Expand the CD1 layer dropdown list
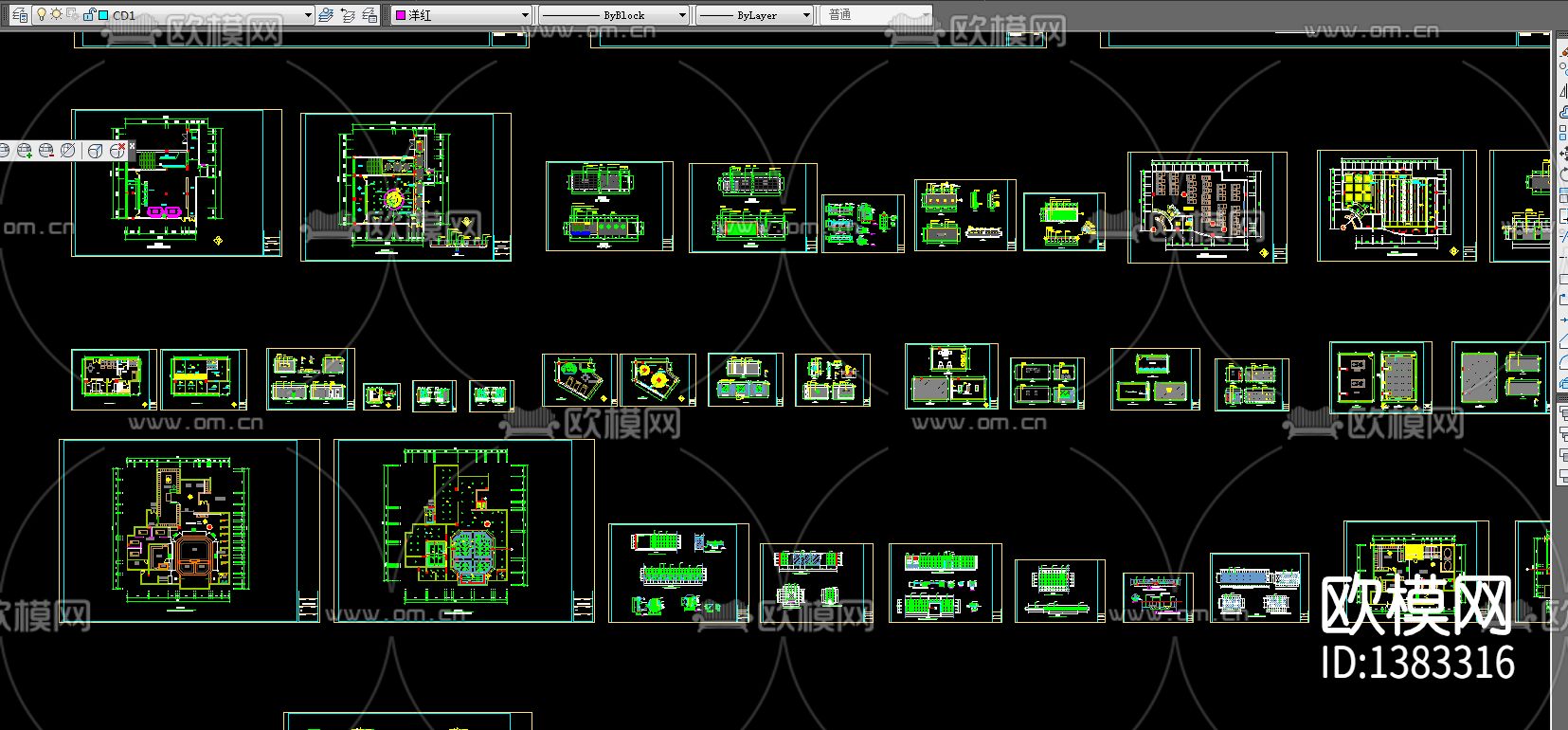Image resolution: width=1568 pixels, height=730 pixels. point(308,15)
